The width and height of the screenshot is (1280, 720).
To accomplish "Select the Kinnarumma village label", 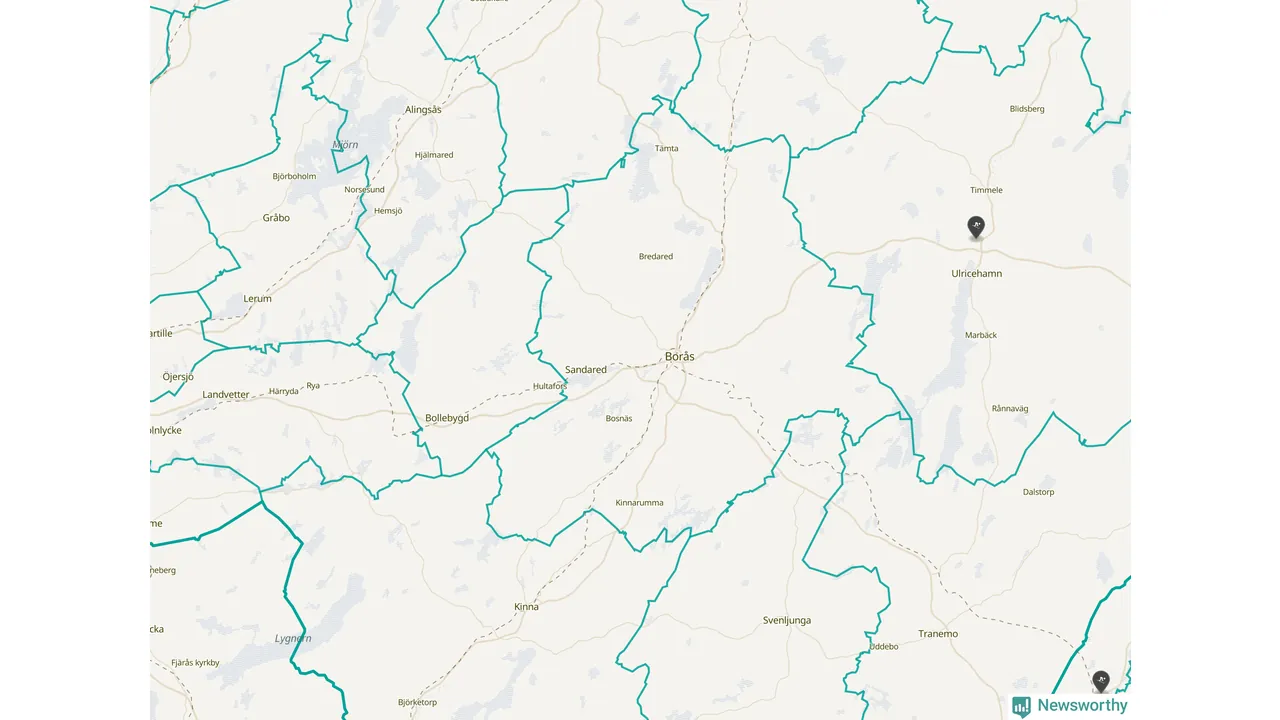I will (x=639, y=503).
